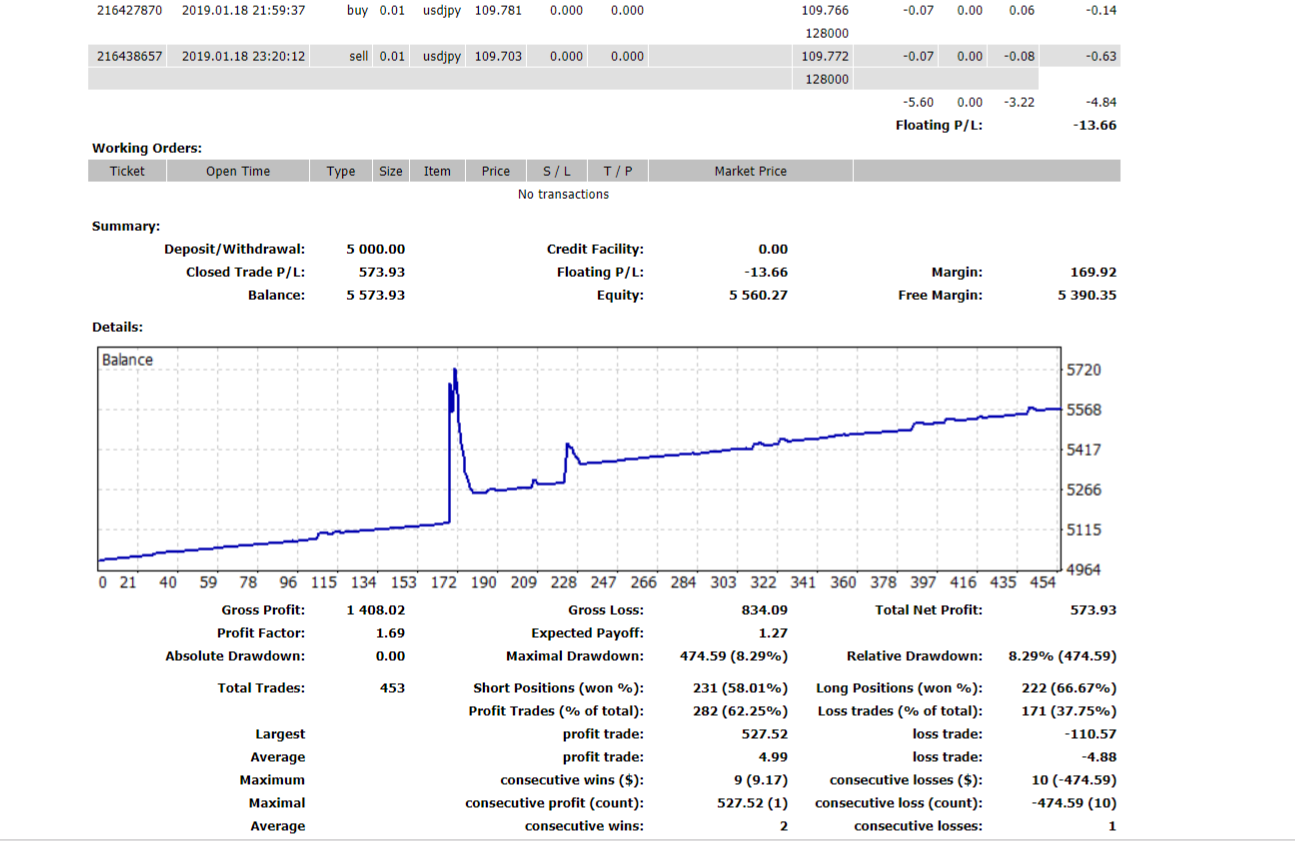Click the Margin value 169.92
This screenshot has height=842, width=1295.
(x=1093, y=272)
